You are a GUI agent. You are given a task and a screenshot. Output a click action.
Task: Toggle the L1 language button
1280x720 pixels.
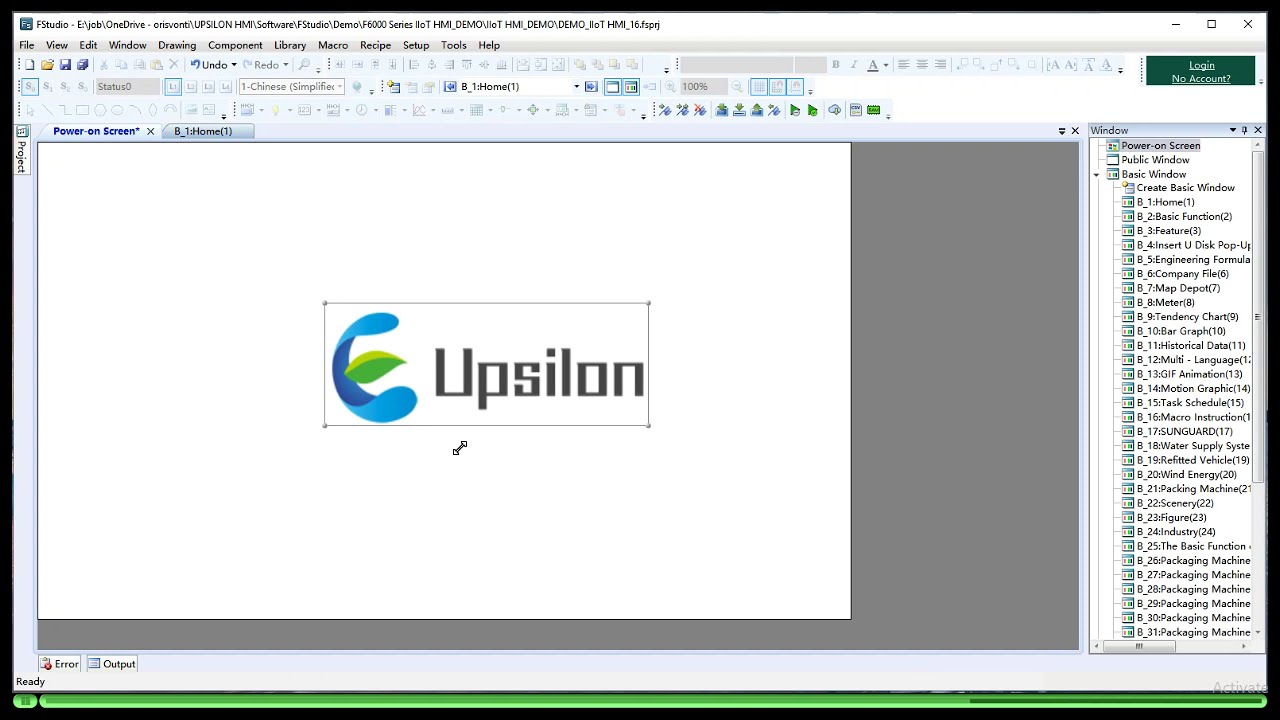click(x=173, y=86)
